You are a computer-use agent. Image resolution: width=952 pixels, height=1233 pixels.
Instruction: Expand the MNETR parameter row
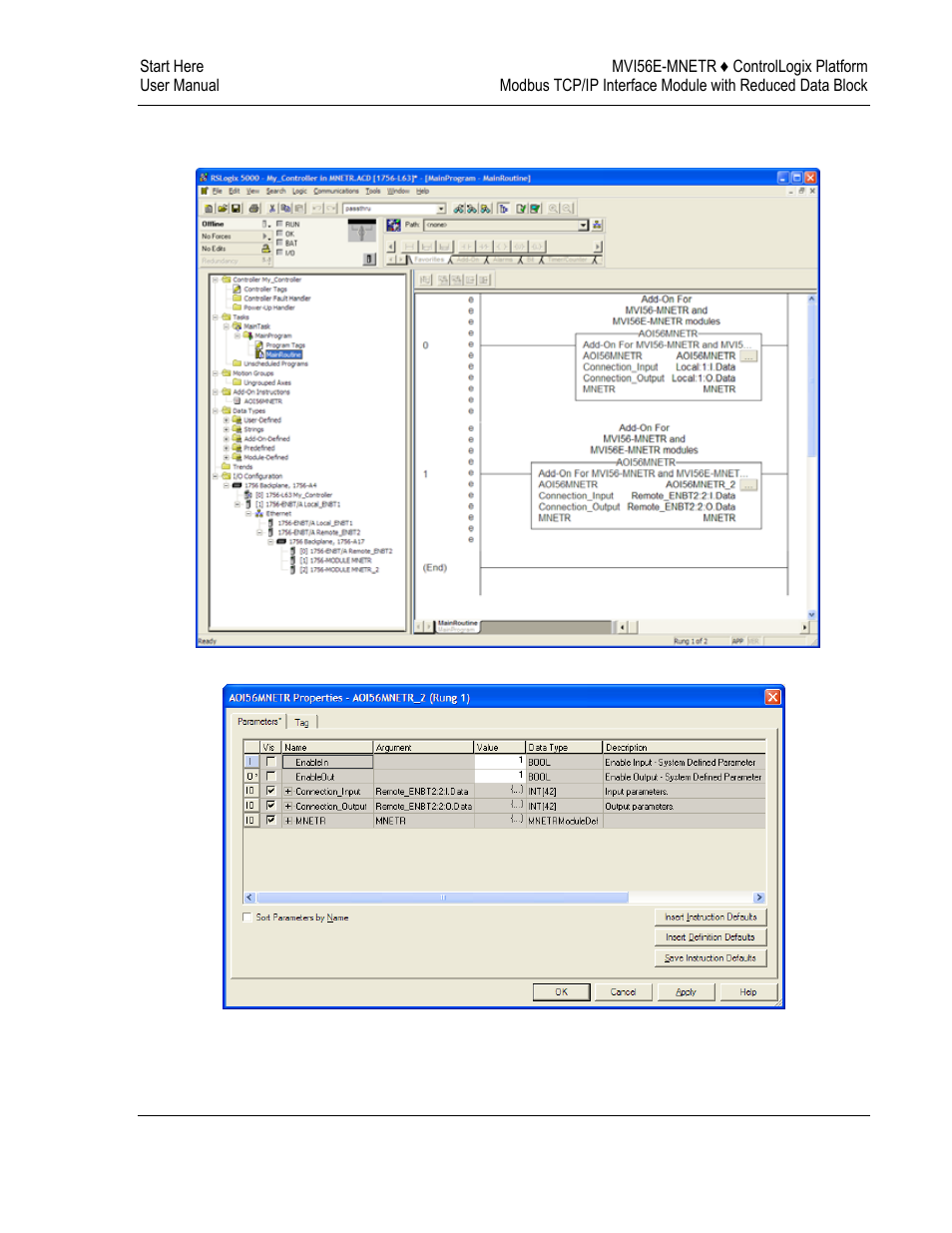(288, 821)
